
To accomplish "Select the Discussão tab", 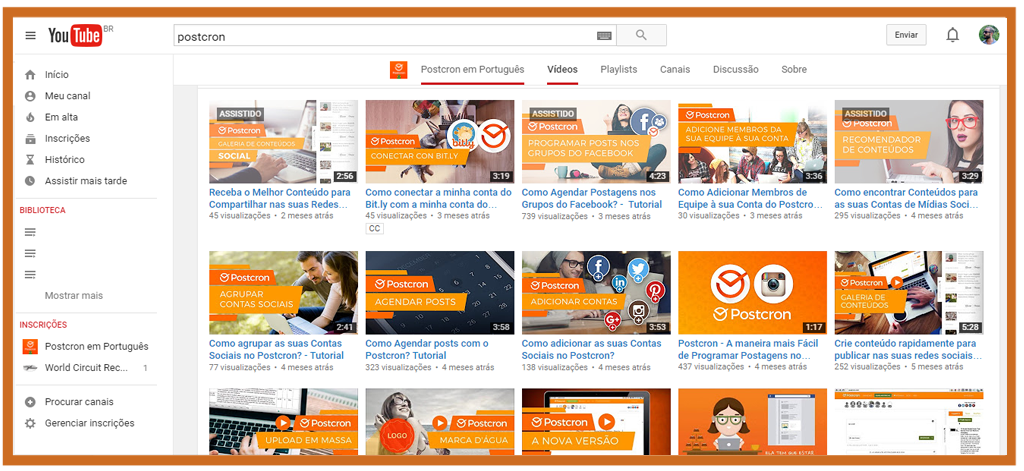I will [735, 70].
